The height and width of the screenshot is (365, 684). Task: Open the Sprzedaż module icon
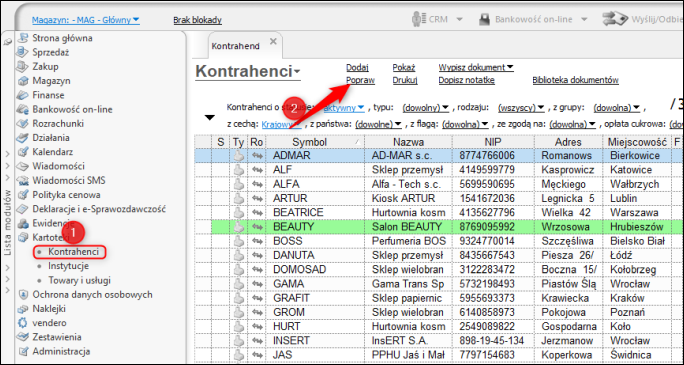[22, 52]
